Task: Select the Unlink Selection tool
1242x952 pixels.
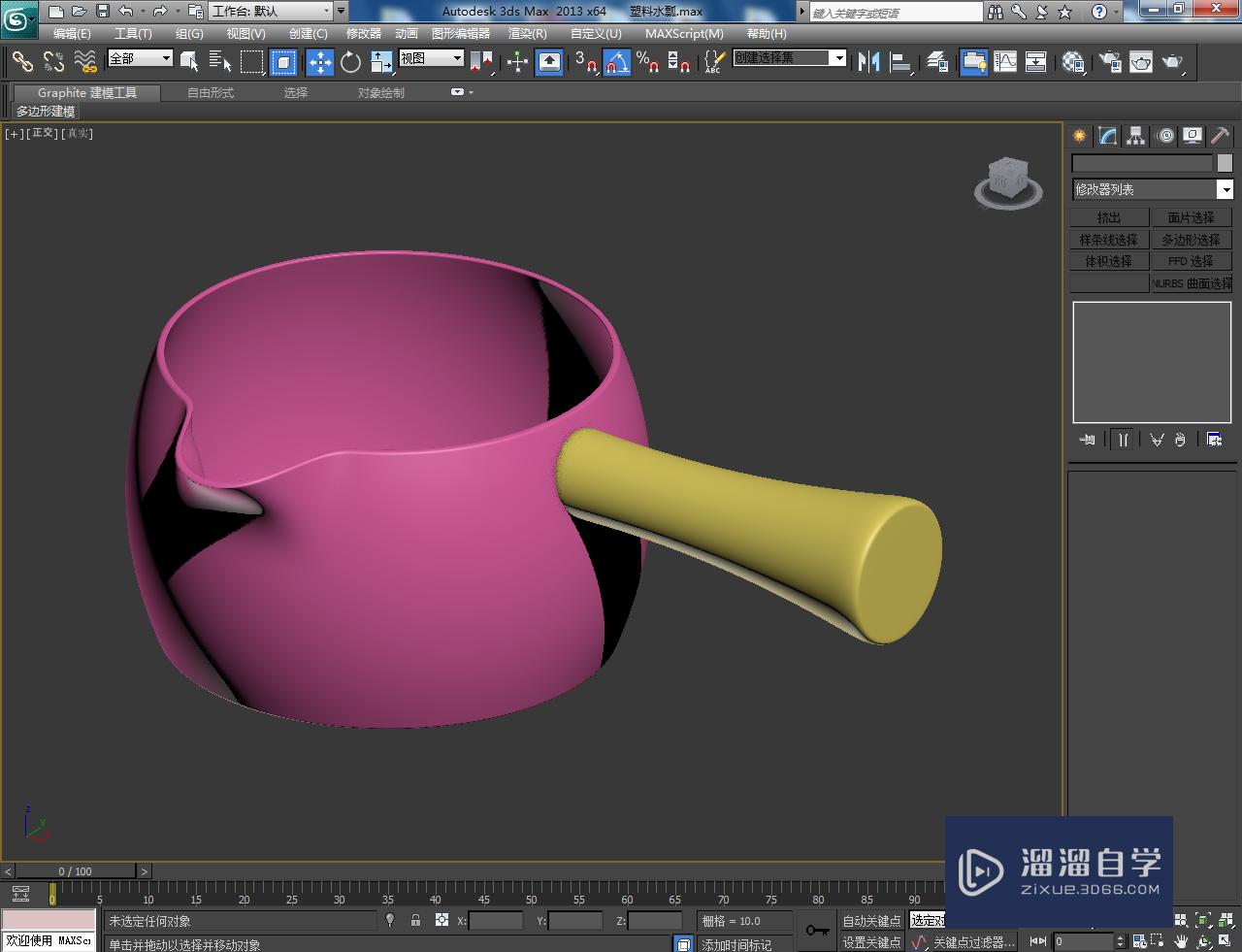Action: pos(54,62)
